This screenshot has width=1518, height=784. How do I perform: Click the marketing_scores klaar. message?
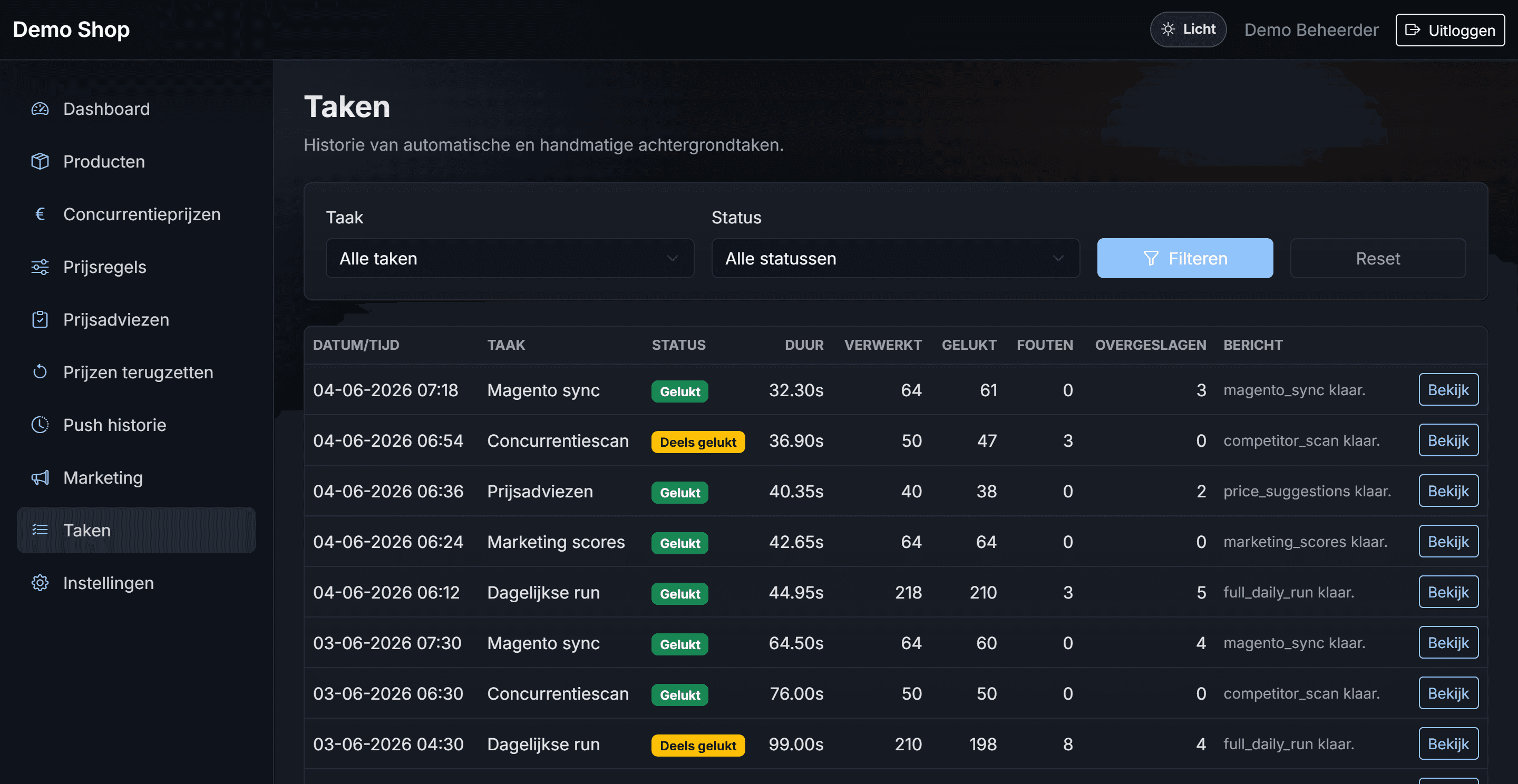[x=1305, y=542]
